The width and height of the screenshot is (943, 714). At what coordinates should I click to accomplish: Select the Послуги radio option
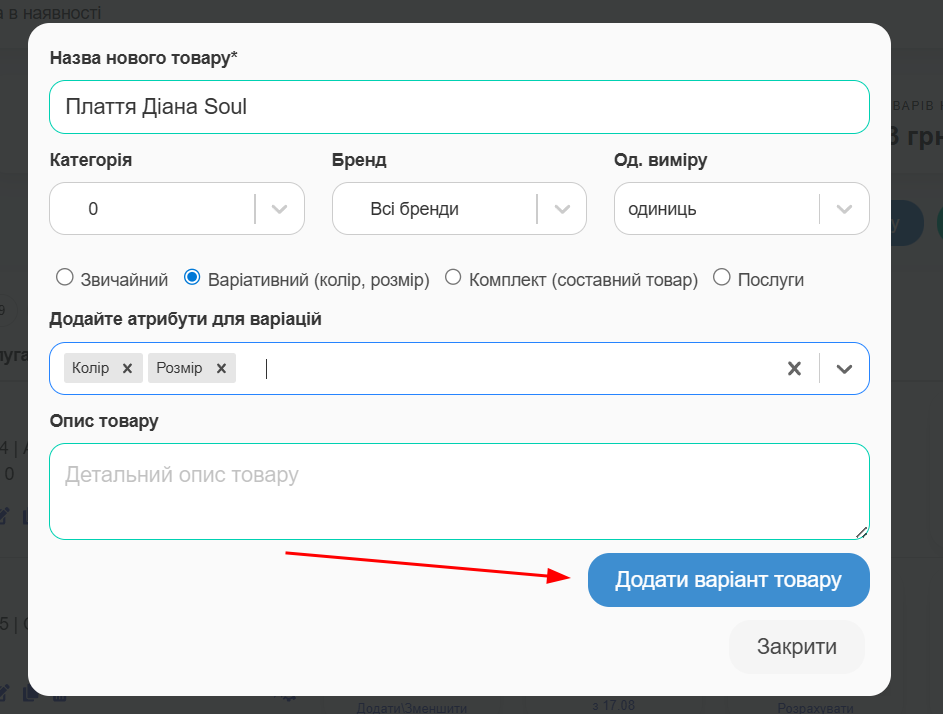pos(722,278)
